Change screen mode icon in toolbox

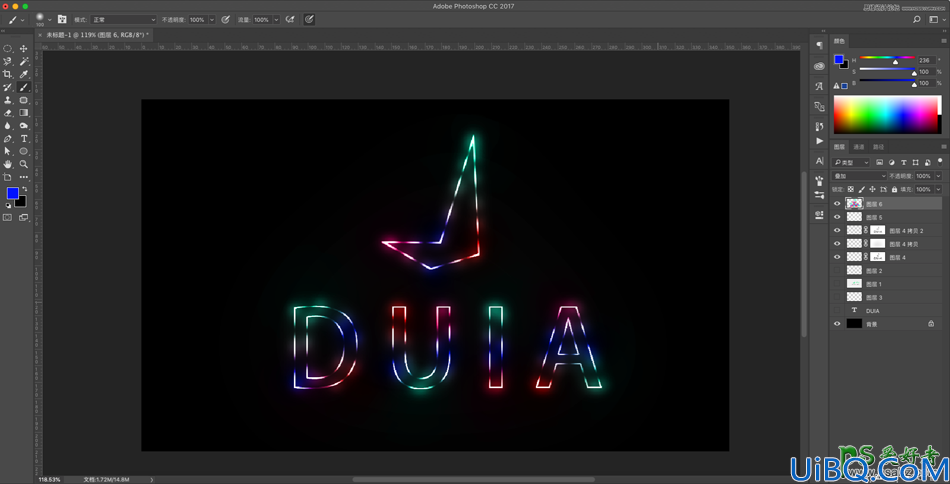click(x=24, y=217)
